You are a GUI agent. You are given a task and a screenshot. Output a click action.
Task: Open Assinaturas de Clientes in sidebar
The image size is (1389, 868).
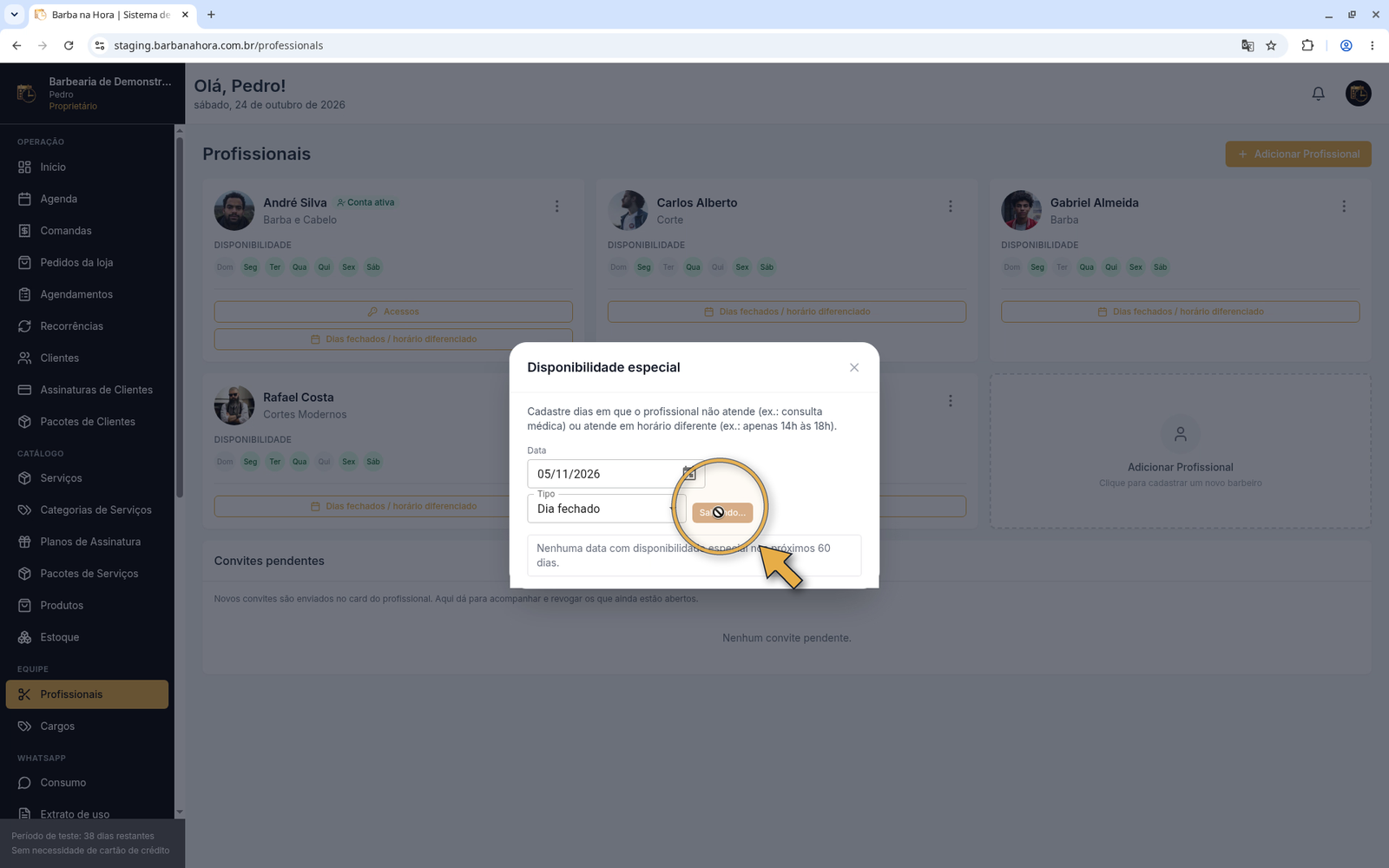[x=87, y=390]
